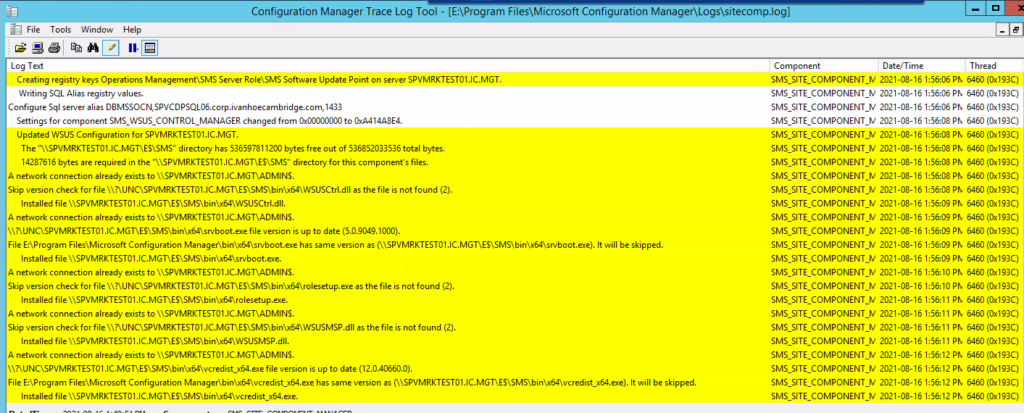Toggle the Highlight marker tool
This screenshot has height=413, width=1024.
click(111, 47)
